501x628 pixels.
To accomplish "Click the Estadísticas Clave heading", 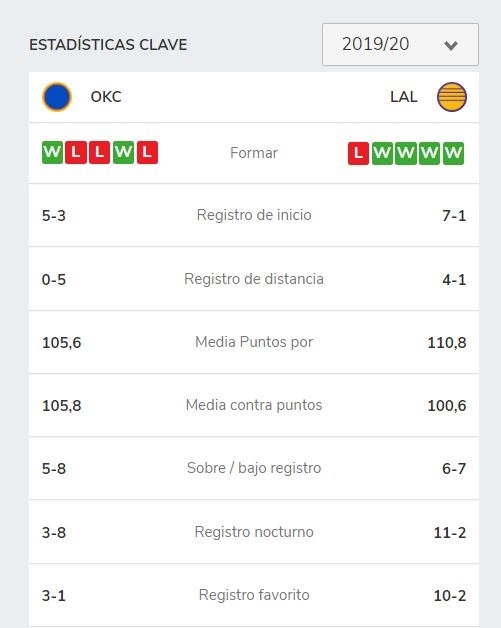I will 108,44.
